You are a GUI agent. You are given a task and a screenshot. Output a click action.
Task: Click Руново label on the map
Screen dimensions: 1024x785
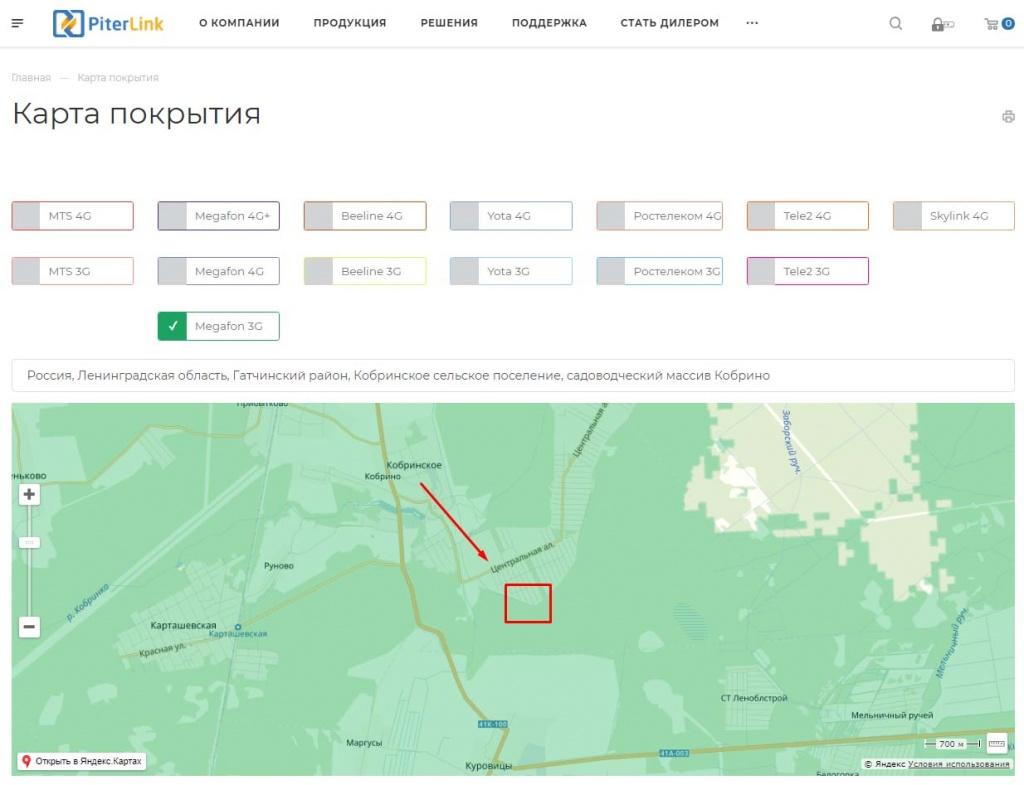[x=279, y=566]
